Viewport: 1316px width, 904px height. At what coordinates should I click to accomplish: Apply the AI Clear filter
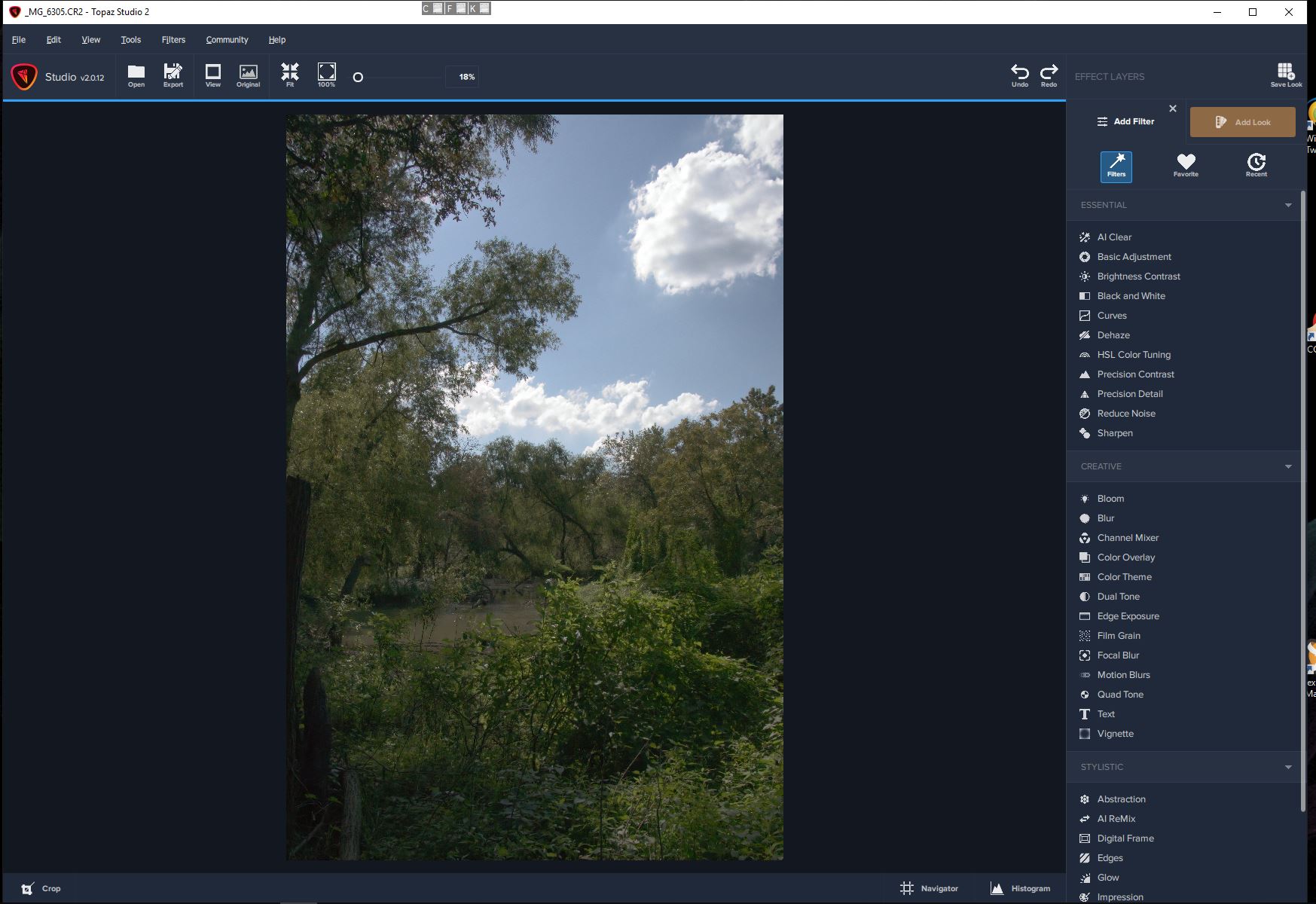point(1114,237)
